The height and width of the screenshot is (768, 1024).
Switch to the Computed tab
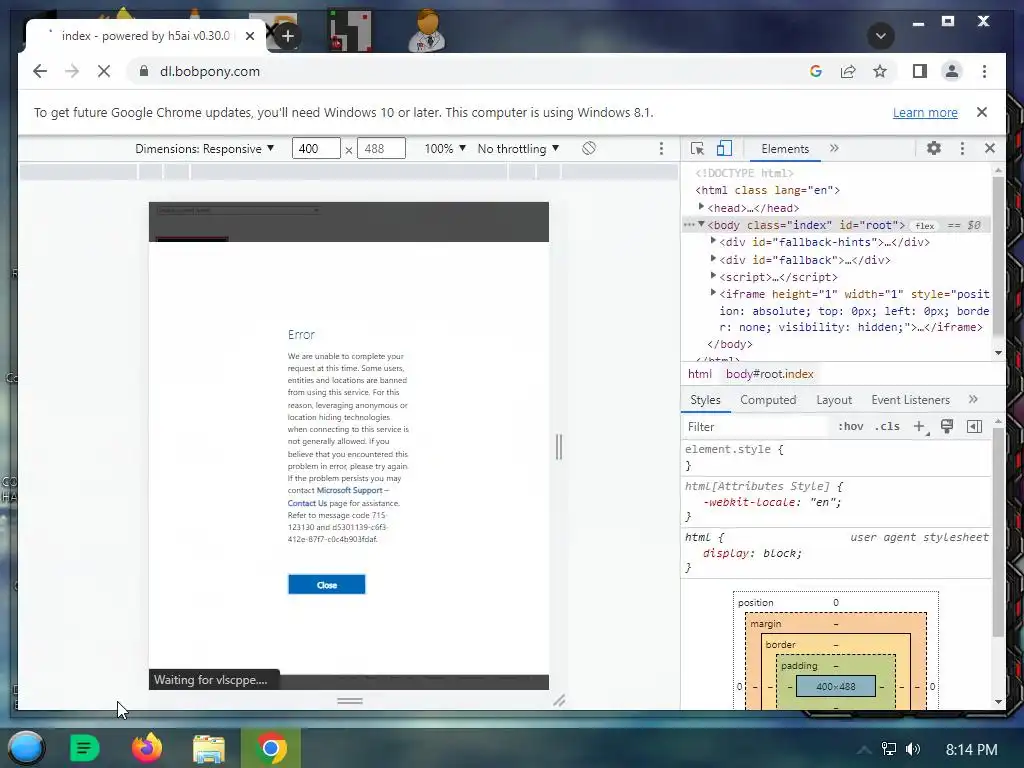(x=768, y=400)
